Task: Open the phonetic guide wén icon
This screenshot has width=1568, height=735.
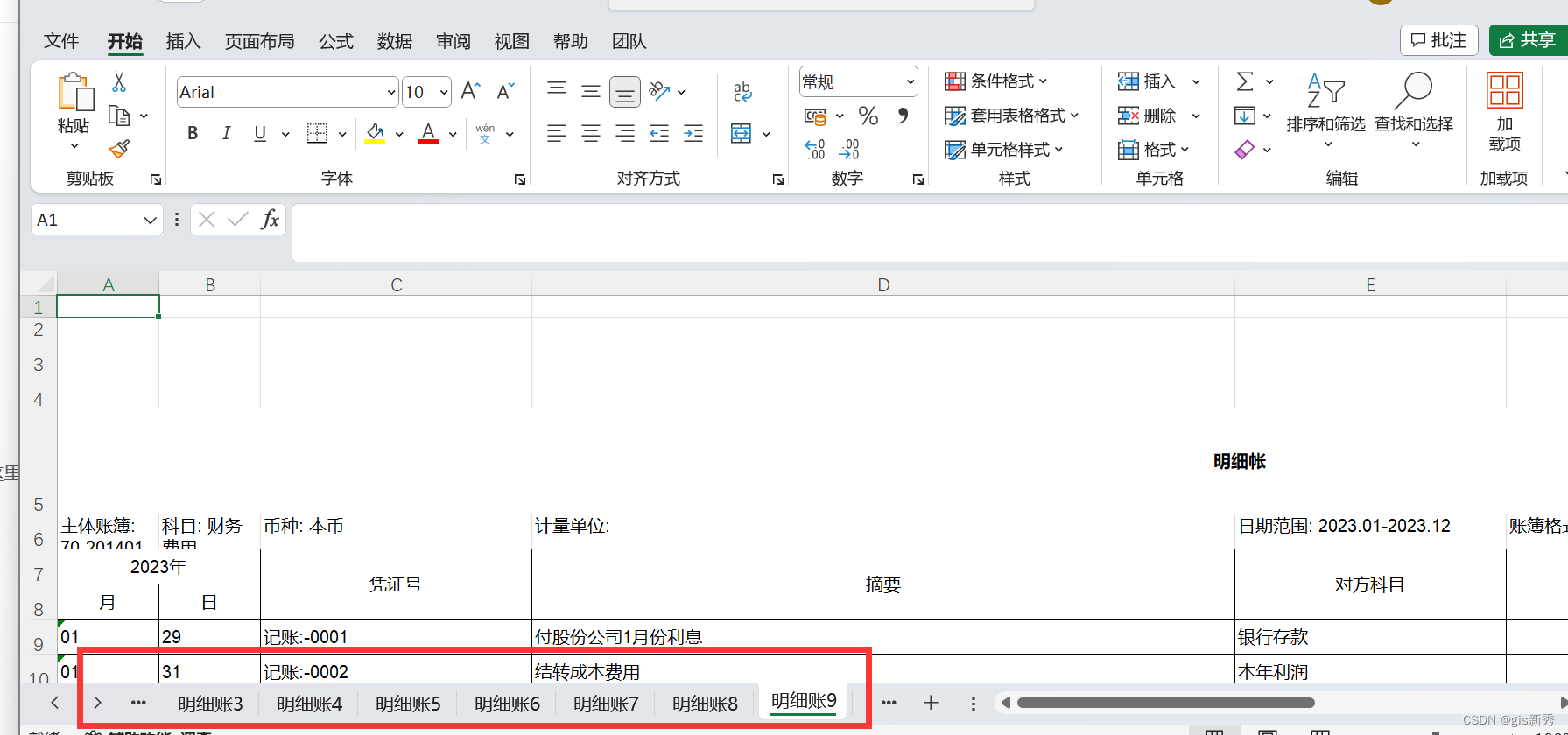Action: point(485,133)
